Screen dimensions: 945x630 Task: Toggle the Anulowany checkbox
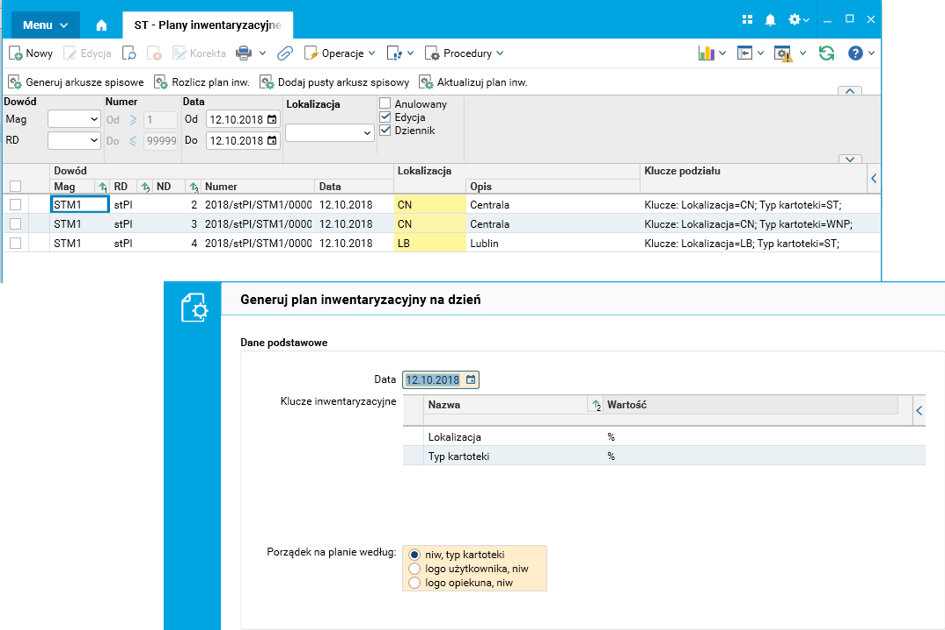click(385, 104)
